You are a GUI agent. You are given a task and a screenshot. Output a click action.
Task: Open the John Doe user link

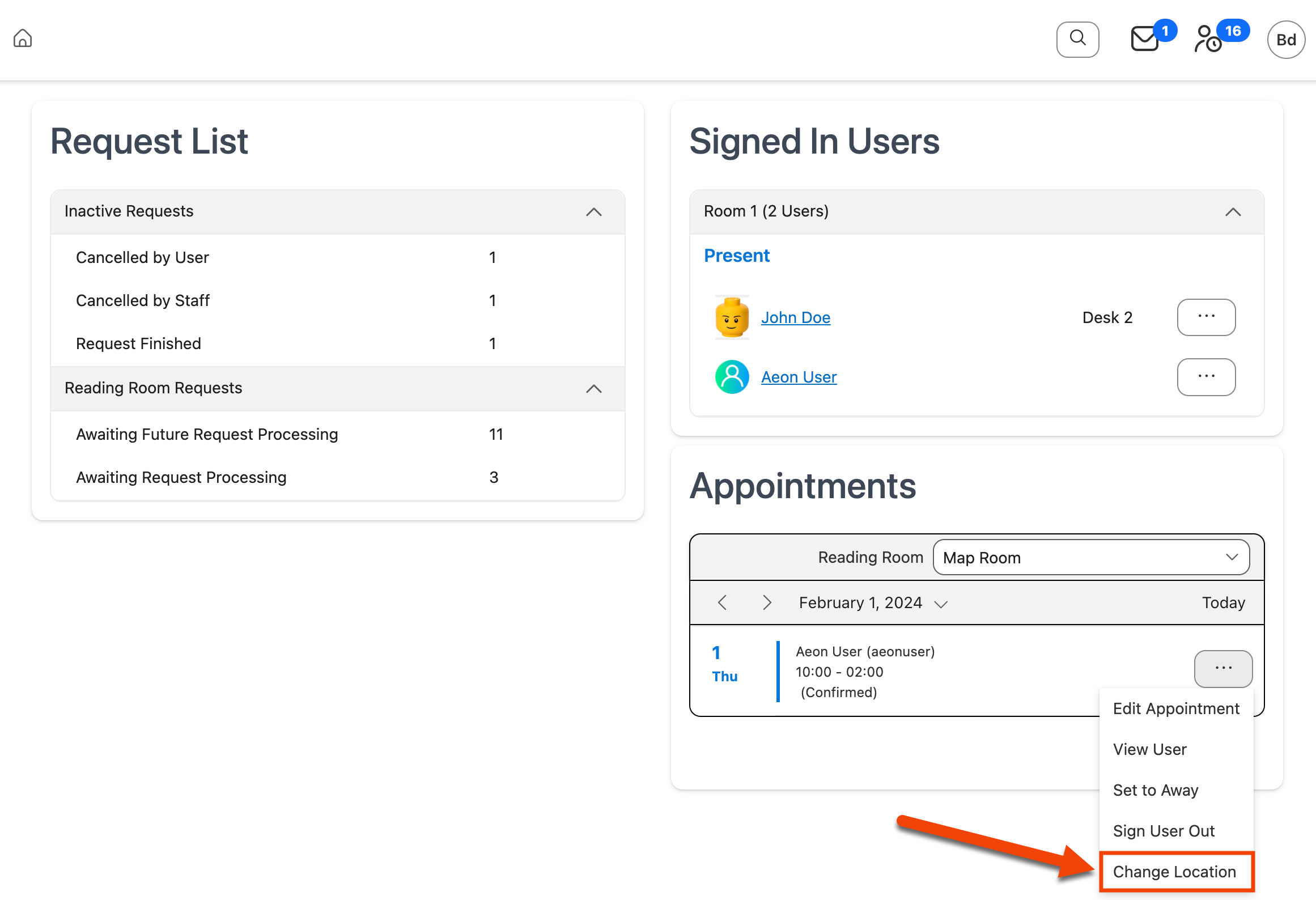[795, 317]
